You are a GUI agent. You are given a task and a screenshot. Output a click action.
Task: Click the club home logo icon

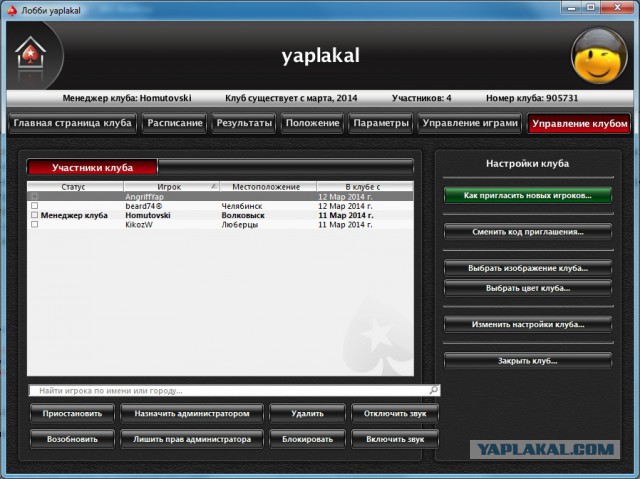pyautogui.click(x=30, y=52)
